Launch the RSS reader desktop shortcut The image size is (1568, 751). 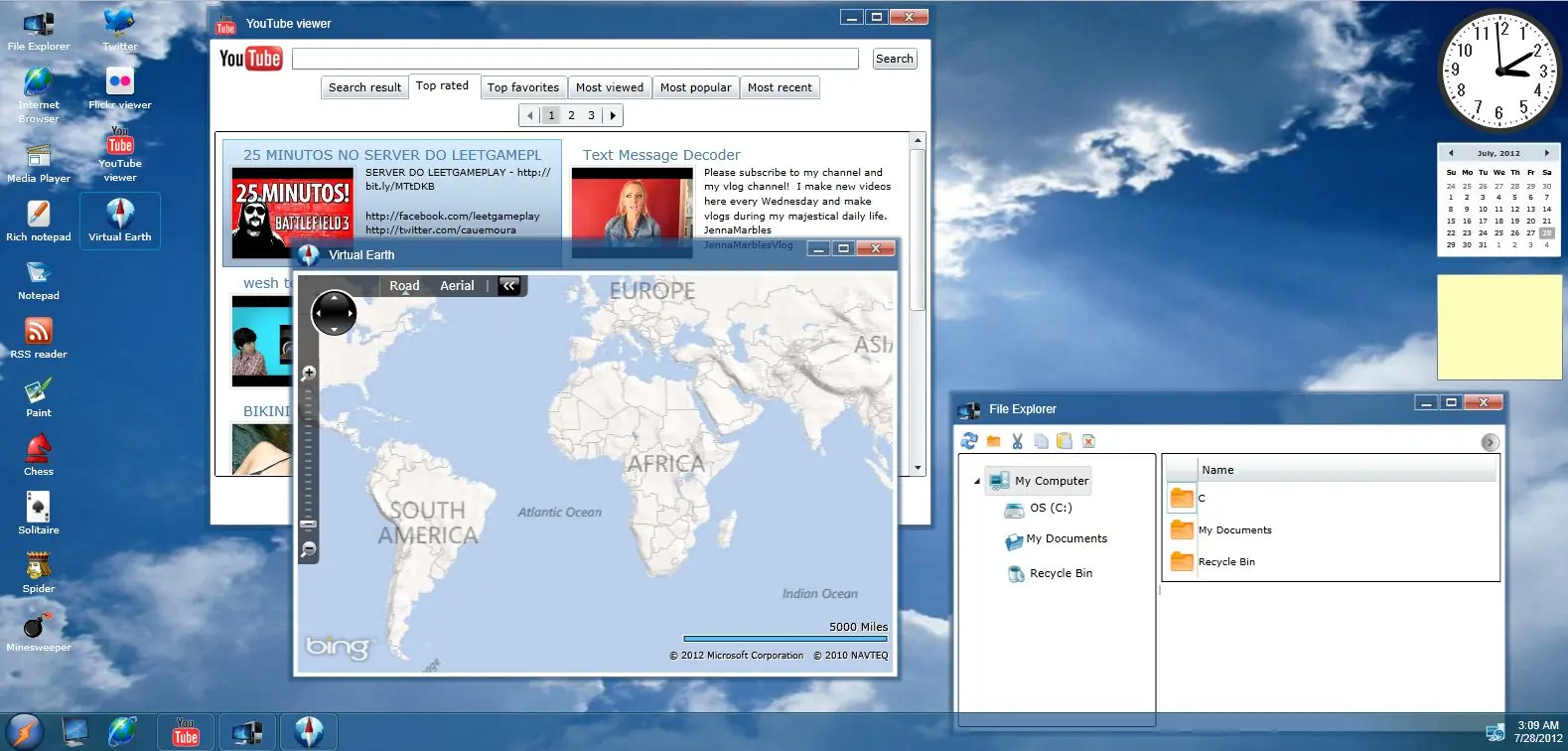pyautogui.click(x=39, y=339)
